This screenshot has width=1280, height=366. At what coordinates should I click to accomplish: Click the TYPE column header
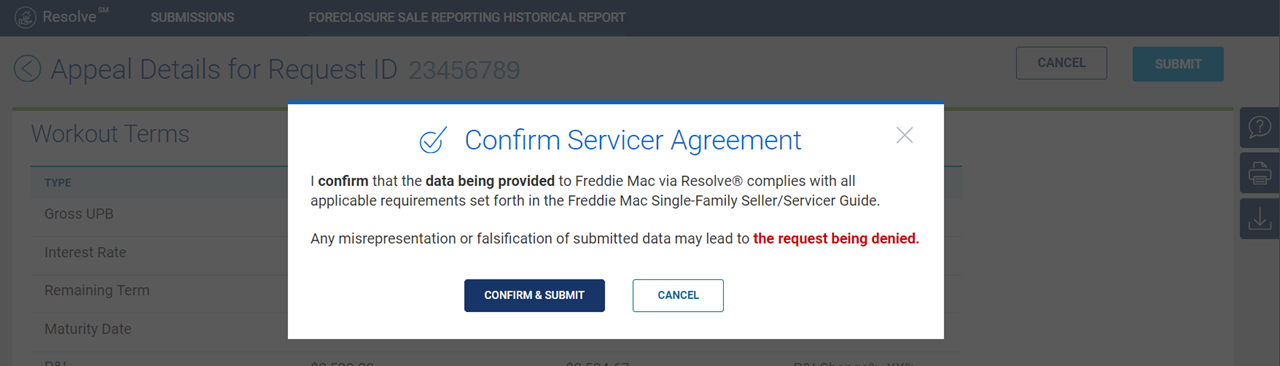(x=58, y=183)
